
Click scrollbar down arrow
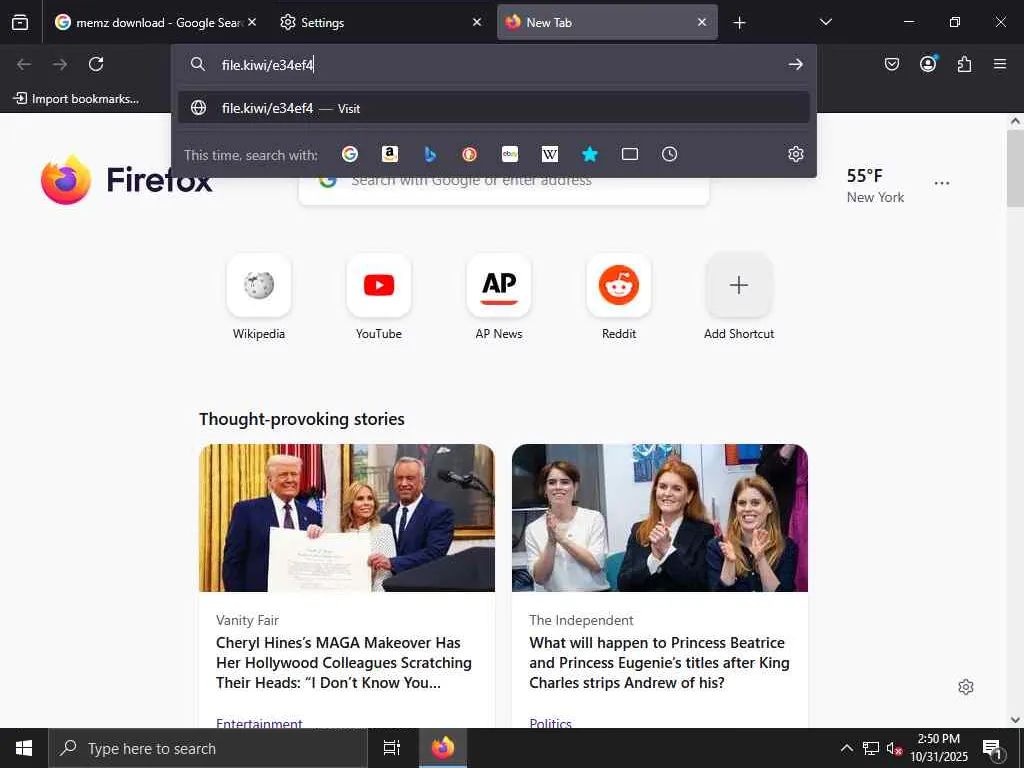[x=1015, y=720]
